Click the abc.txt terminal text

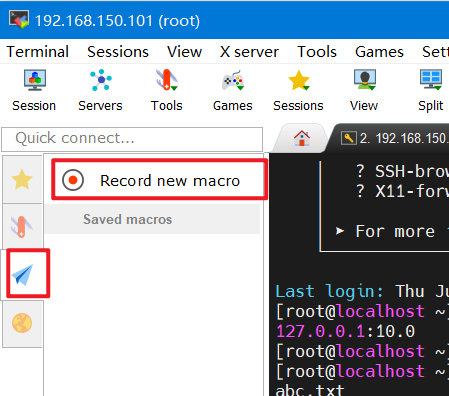click(x=310, y=390)
